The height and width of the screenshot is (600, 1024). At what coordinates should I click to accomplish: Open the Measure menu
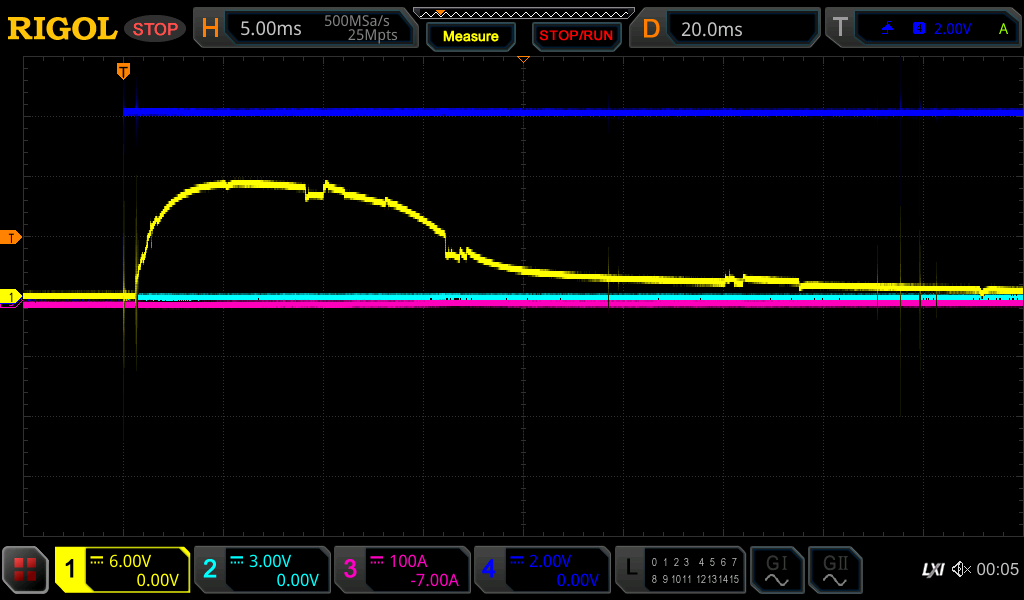click(x=471, y=37)
